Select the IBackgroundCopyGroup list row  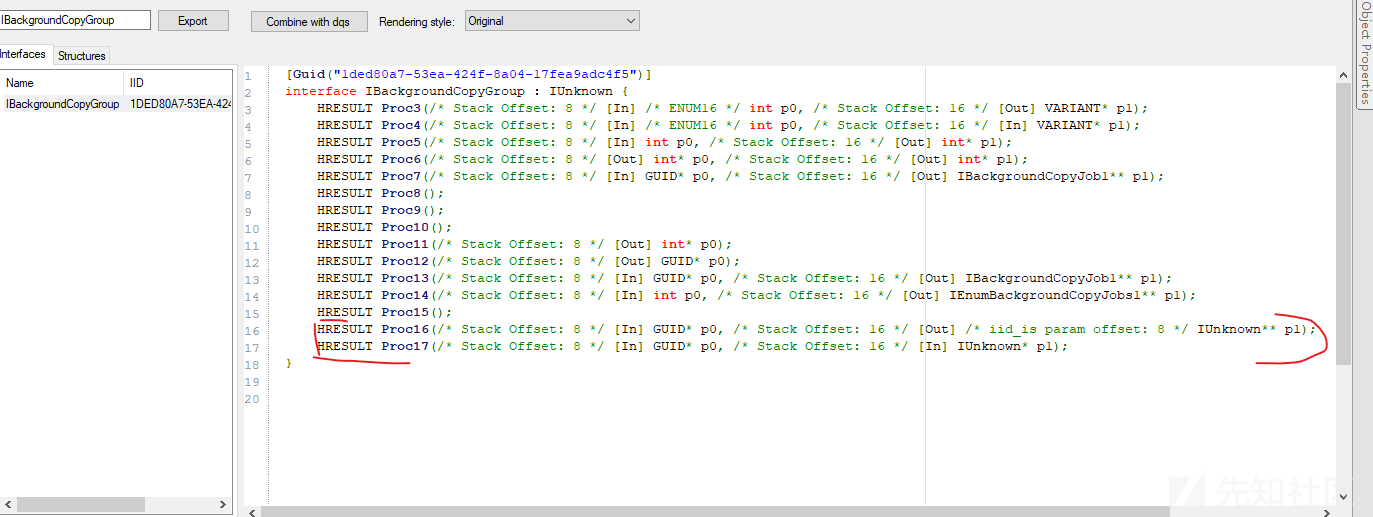[116, 104]
